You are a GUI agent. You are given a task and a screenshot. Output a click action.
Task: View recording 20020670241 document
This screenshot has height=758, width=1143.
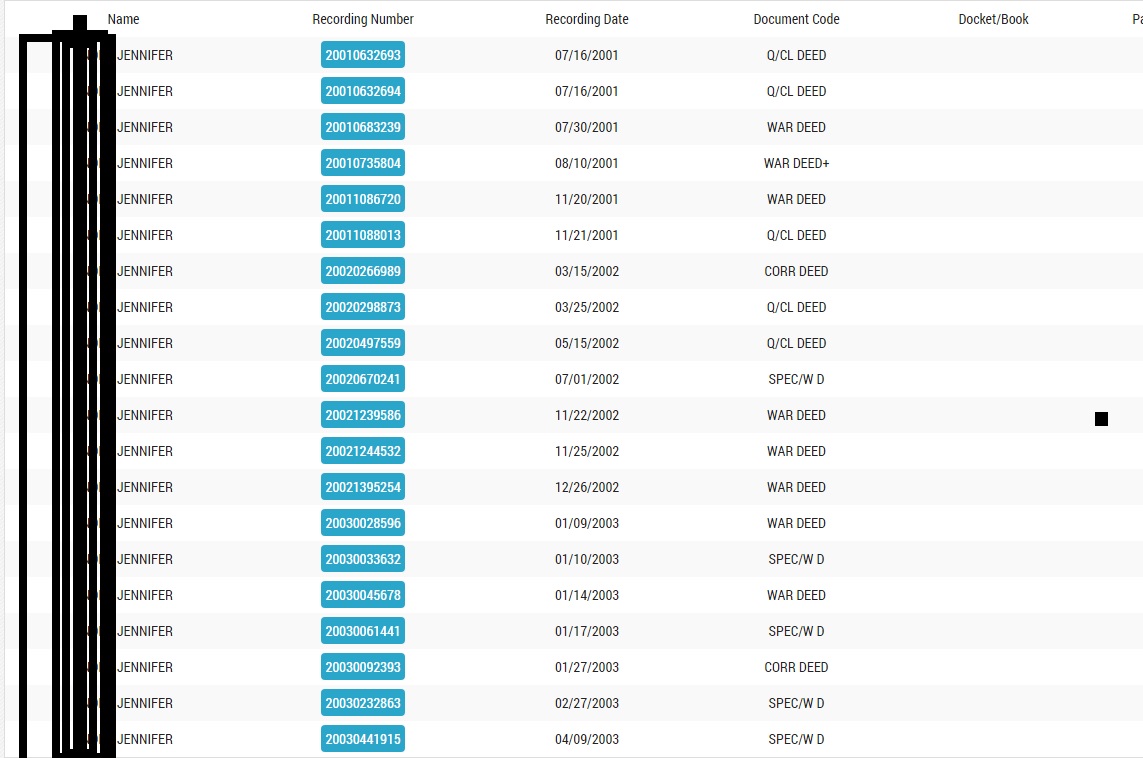[362, 380]
